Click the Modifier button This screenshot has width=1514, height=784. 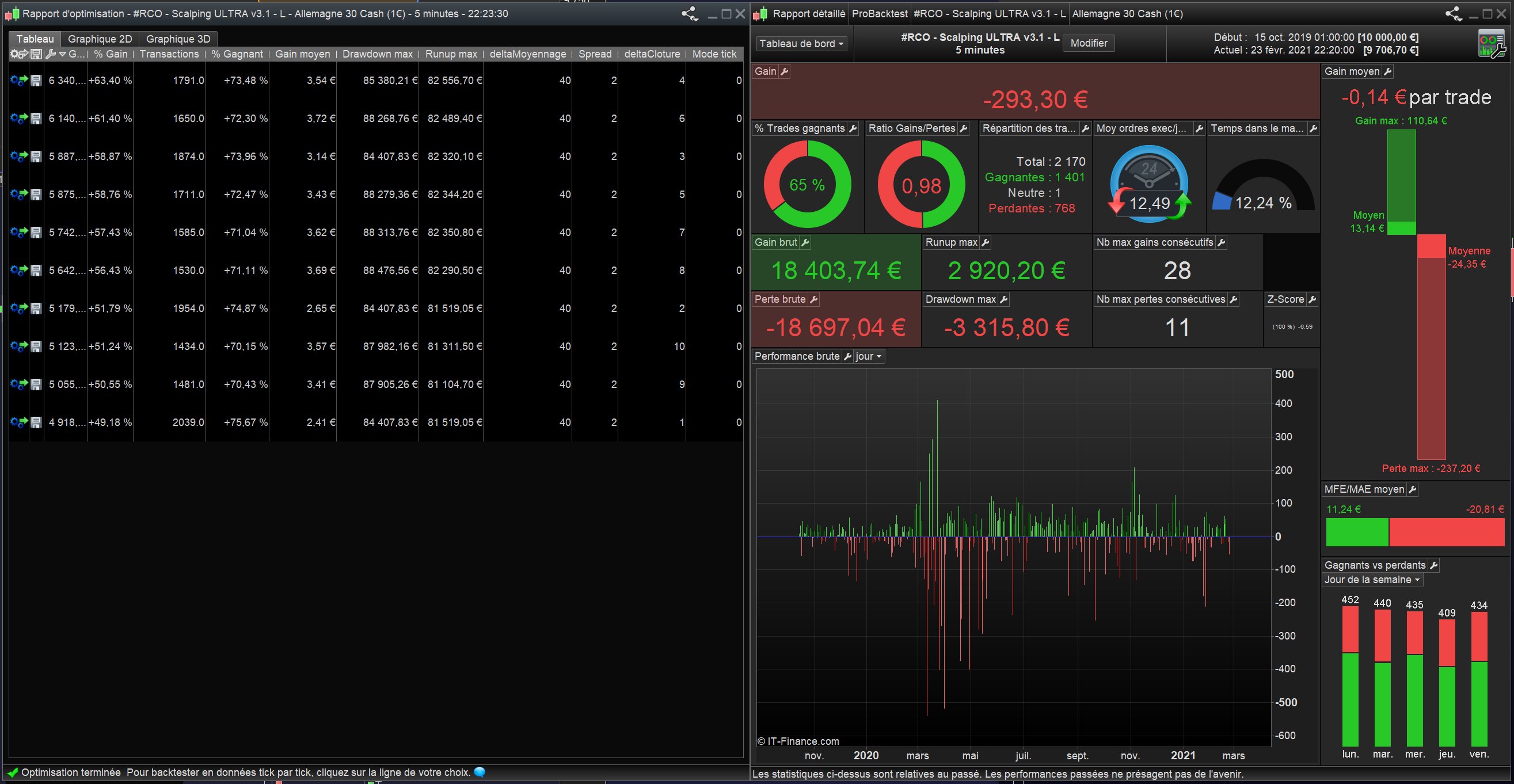(x=1089, y=43)
